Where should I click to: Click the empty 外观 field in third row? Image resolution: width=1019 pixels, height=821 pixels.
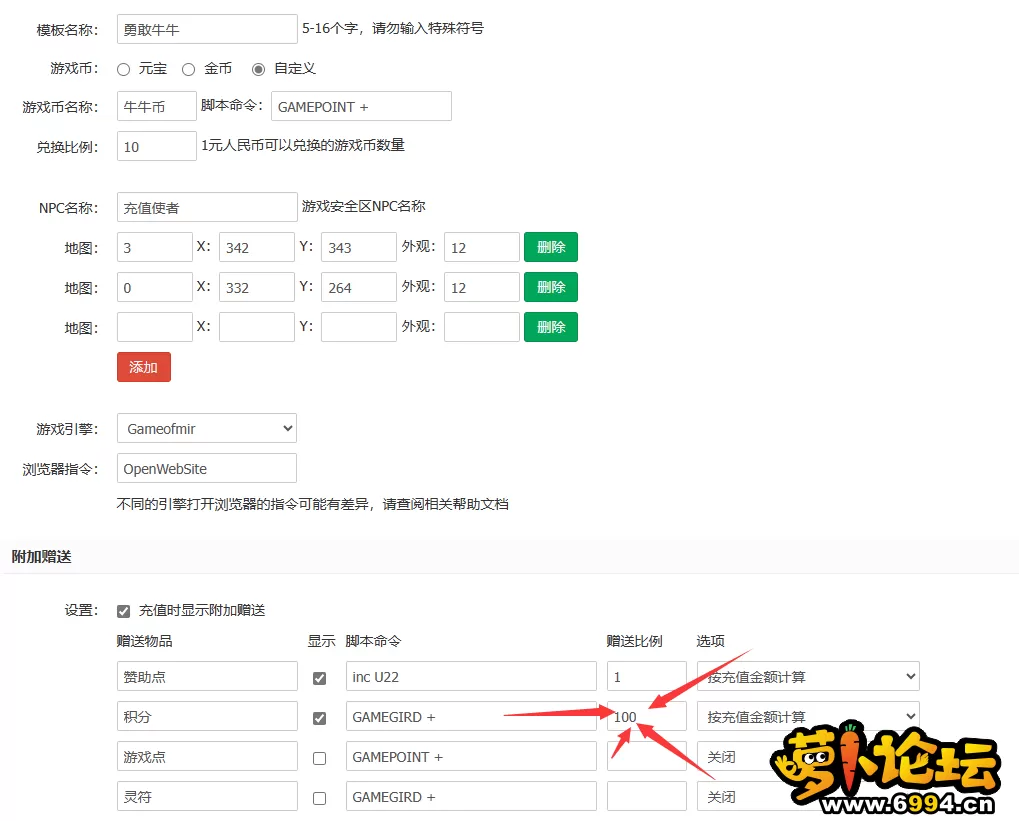tap(482, 327)
